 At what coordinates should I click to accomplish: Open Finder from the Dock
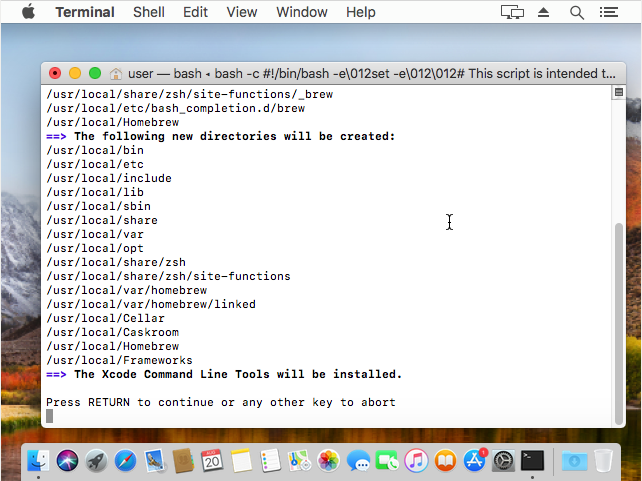click(38, 460)
